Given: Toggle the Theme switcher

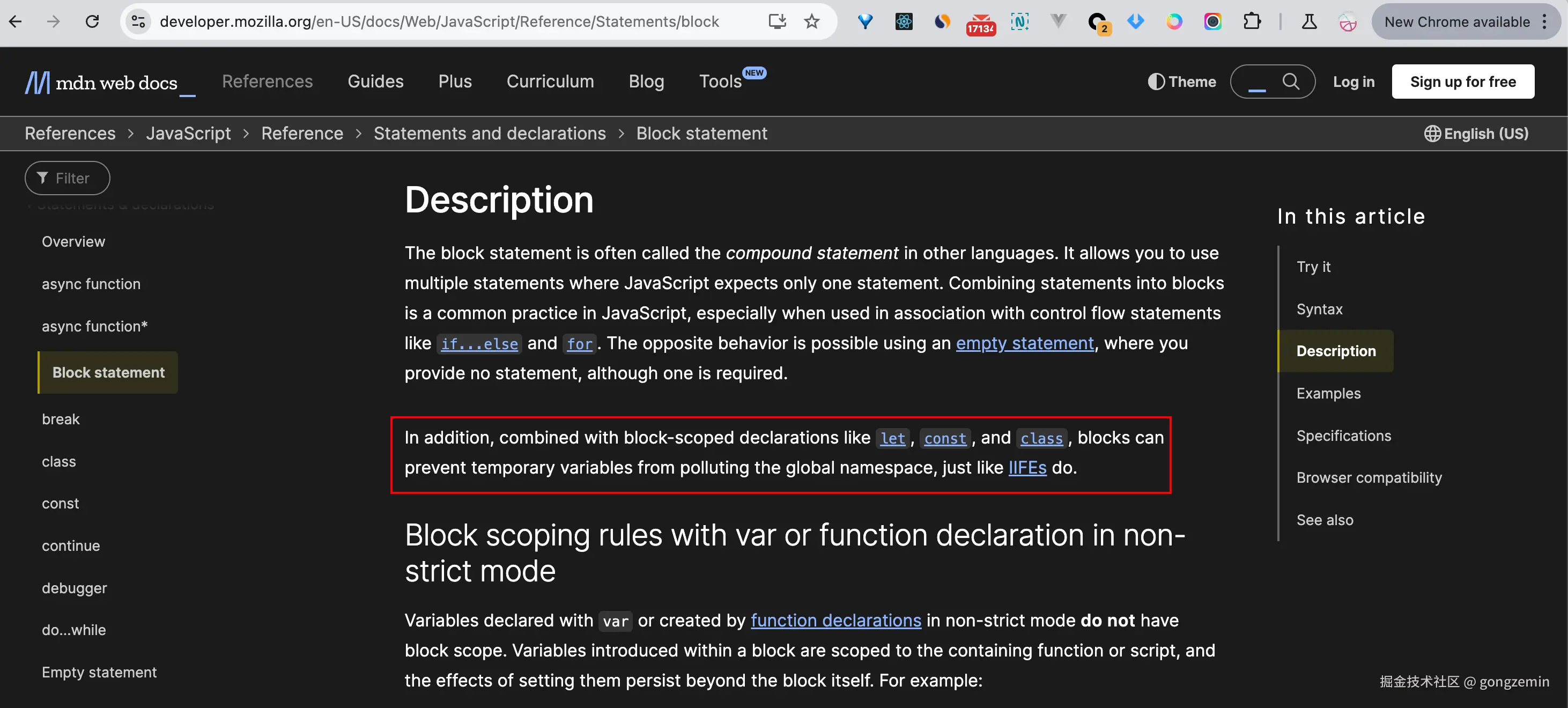Looking at the screenshot, I should tap(1181, 82).
